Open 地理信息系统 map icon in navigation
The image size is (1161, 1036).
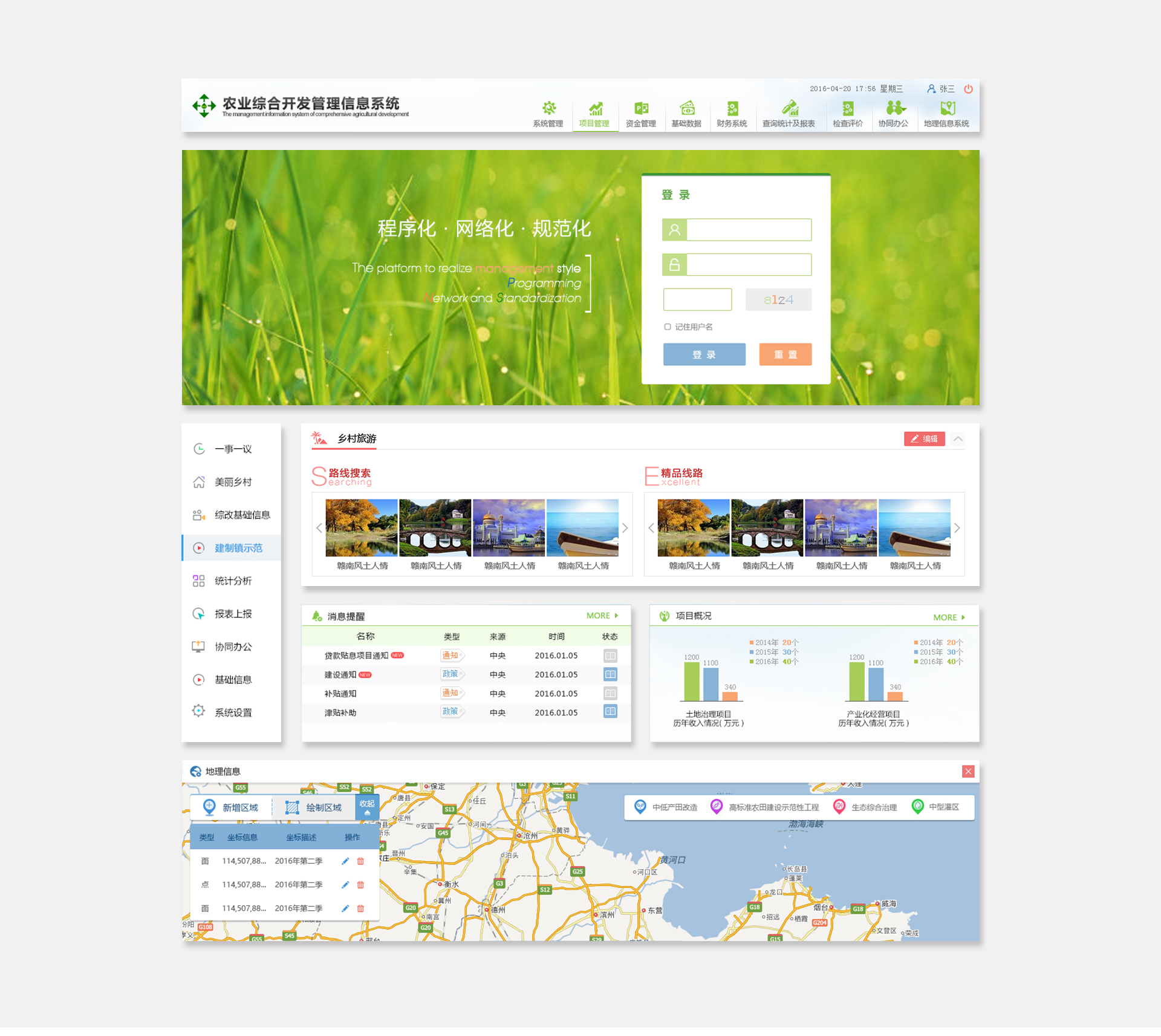click(x=947, y=109)
